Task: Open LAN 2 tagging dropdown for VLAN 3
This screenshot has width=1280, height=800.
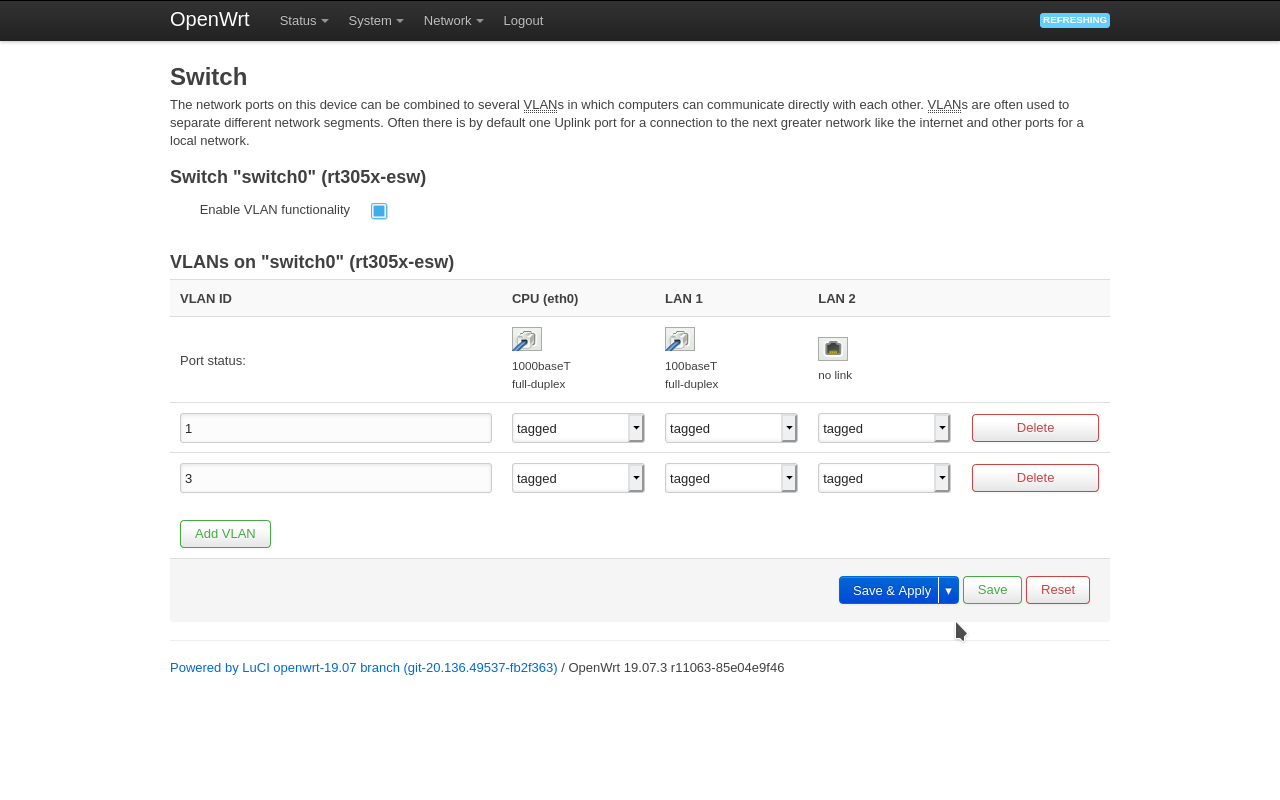Action: click(x=884, y=478)
